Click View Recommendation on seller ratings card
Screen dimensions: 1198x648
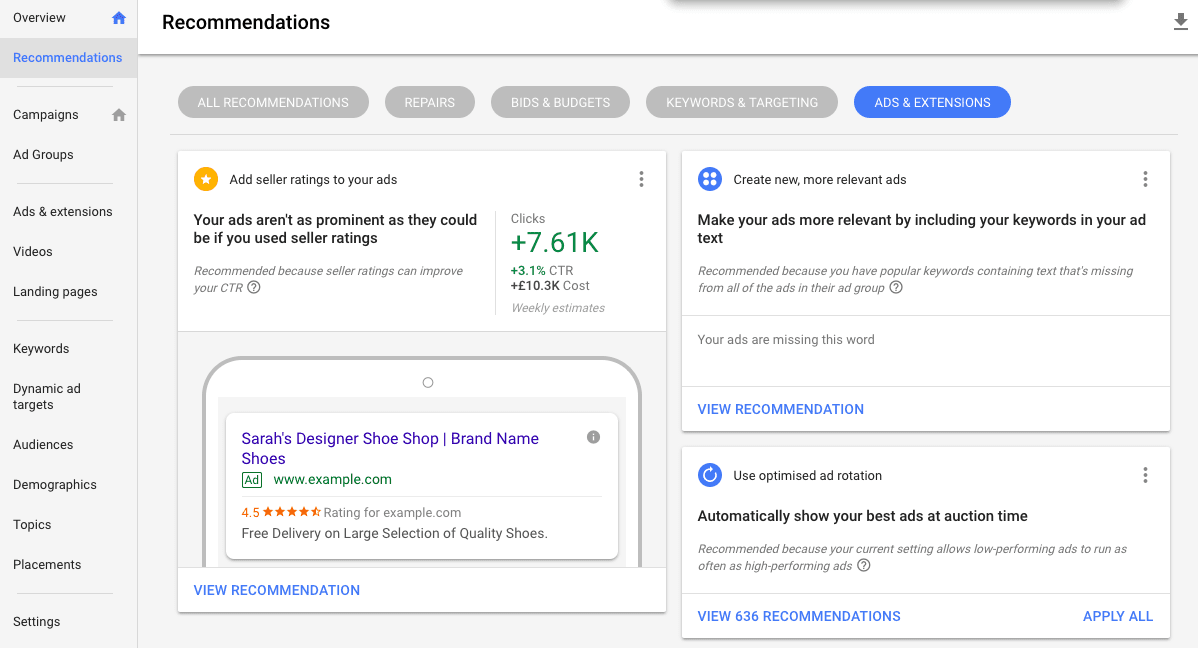(277, 590)
